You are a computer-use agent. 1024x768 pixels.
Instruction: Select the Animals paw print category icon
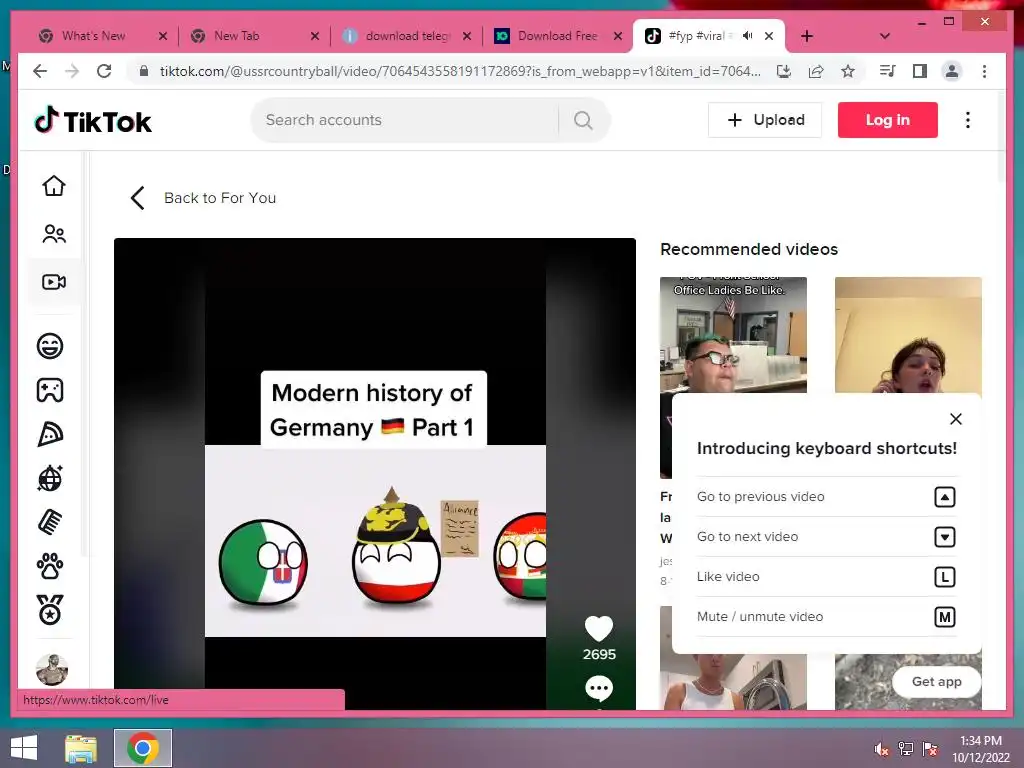pos(50,566)
